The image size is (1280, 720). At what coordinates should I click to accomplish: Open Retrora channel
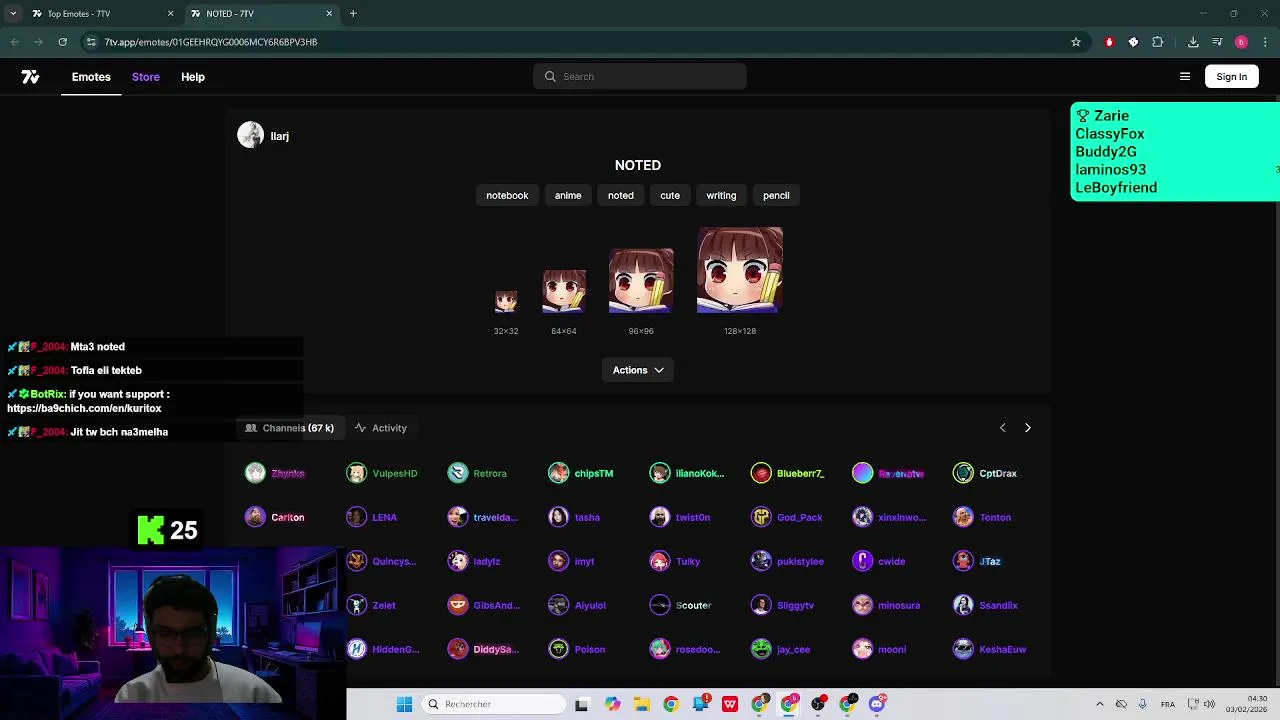pyautogui.click(x=477, y=473)
